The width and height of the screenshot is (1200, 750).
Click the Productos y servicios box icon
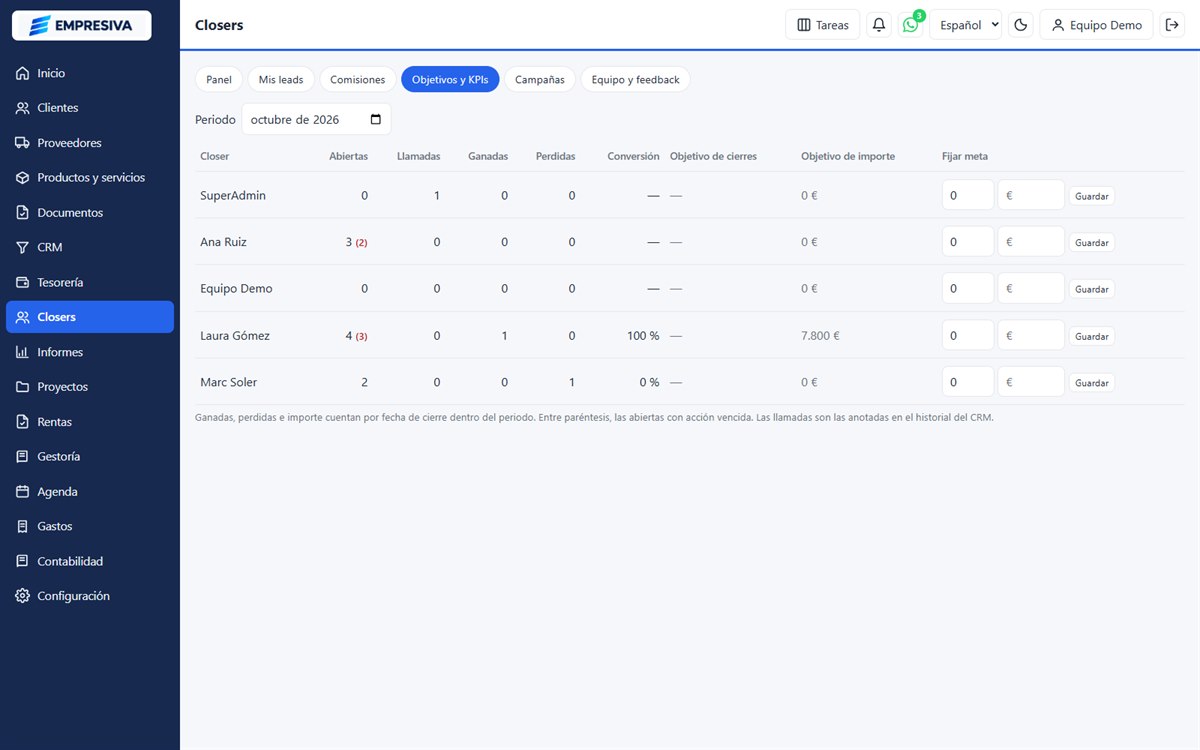click(23, 177)
